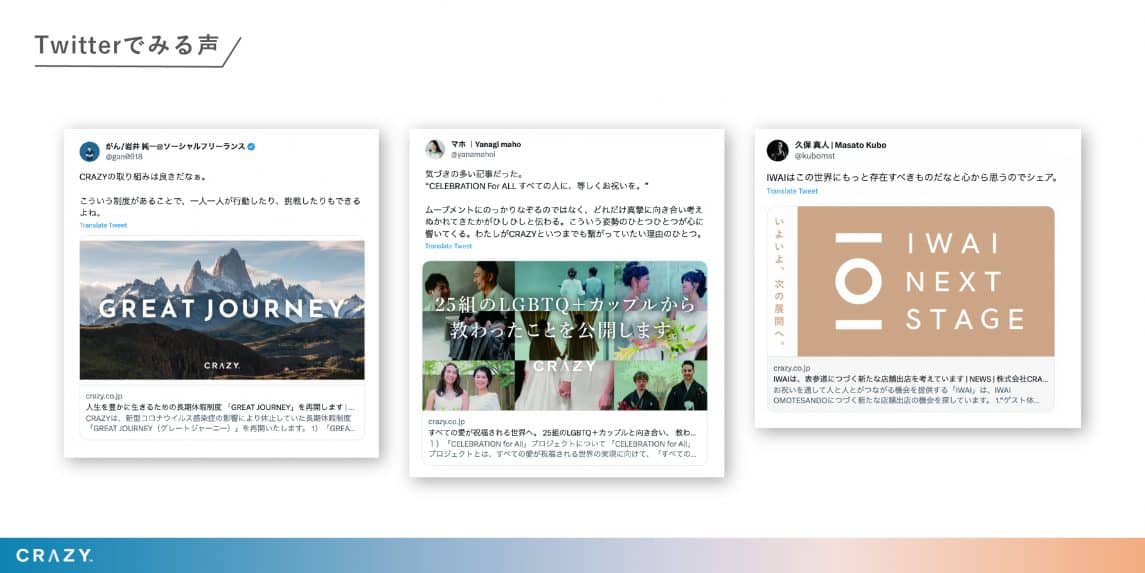
Task: Open the profile name がん/岩井純一@ソーシャルフリーランス
Action: (x=175, y=147)
